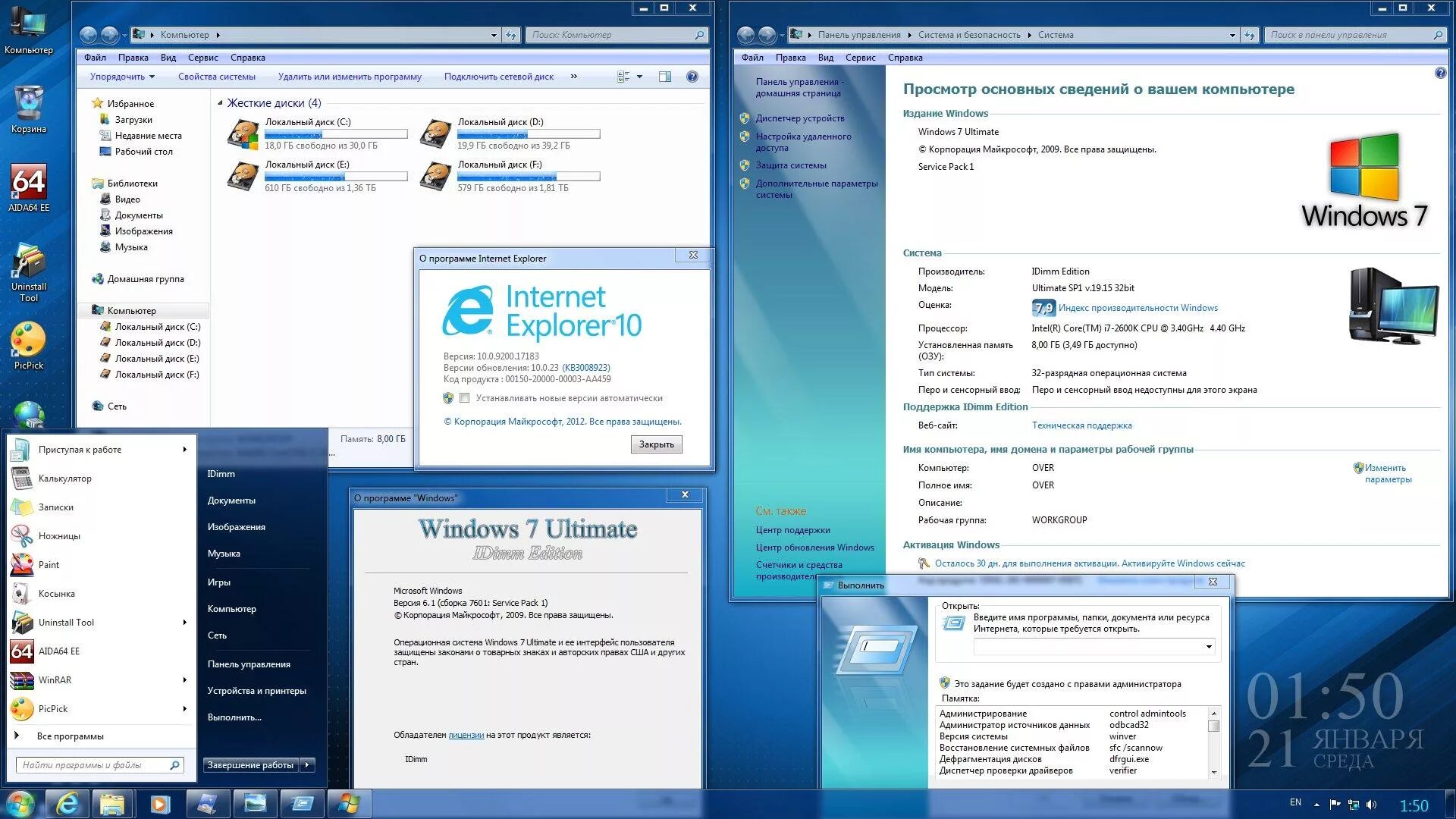This screenshot has height=819, width=1456.
Task: Click the Action Center flag in tray
Action: pyautogui.click(x=1335, y=805)
